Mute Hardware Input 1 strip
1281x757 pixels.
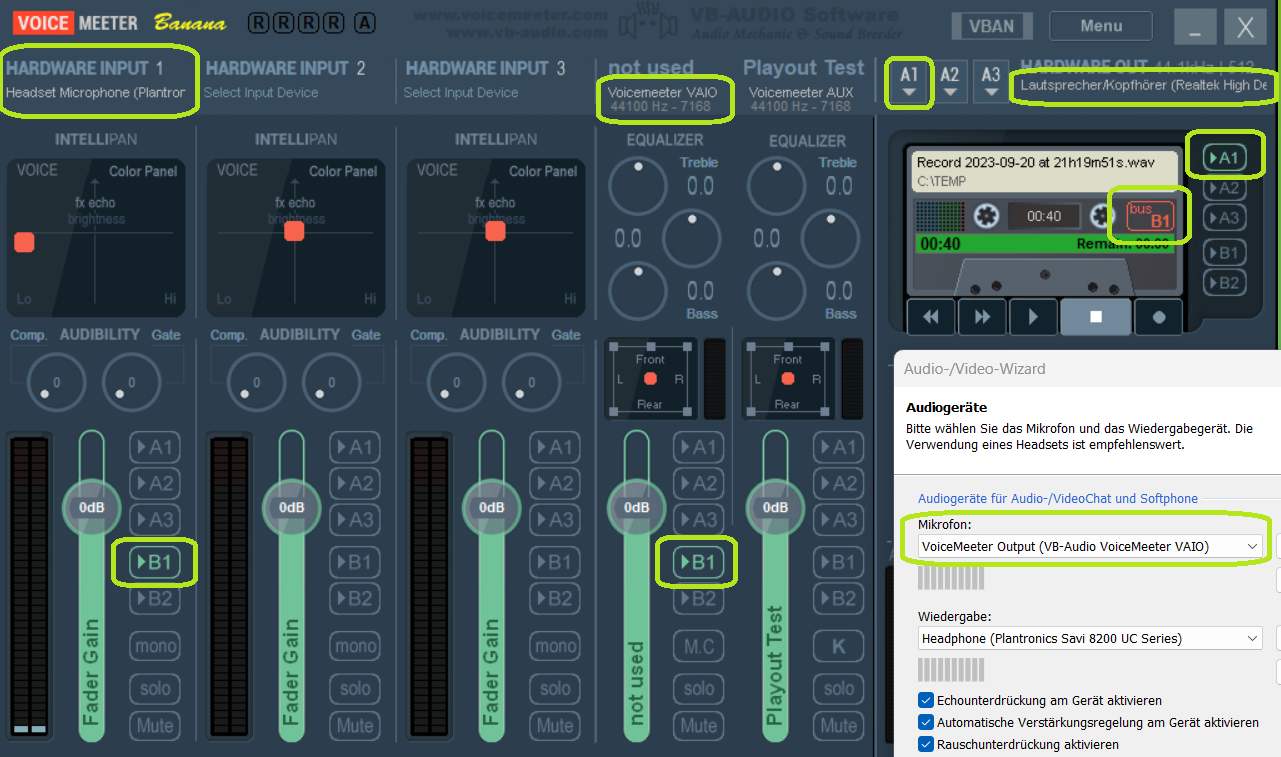point(154,725)
